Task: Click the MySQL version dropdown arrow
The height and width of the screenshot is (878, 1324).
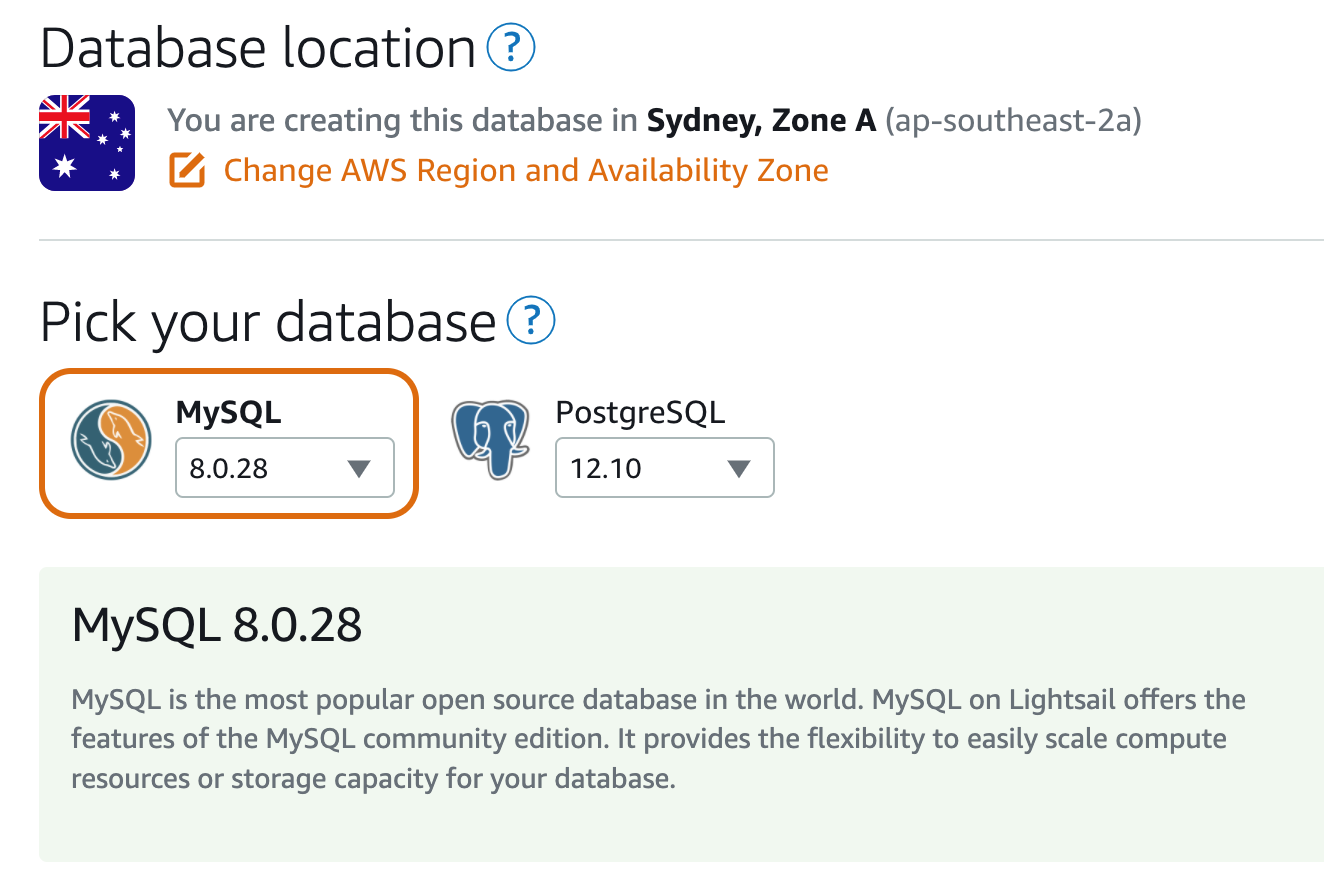Action: click(361, 467)
